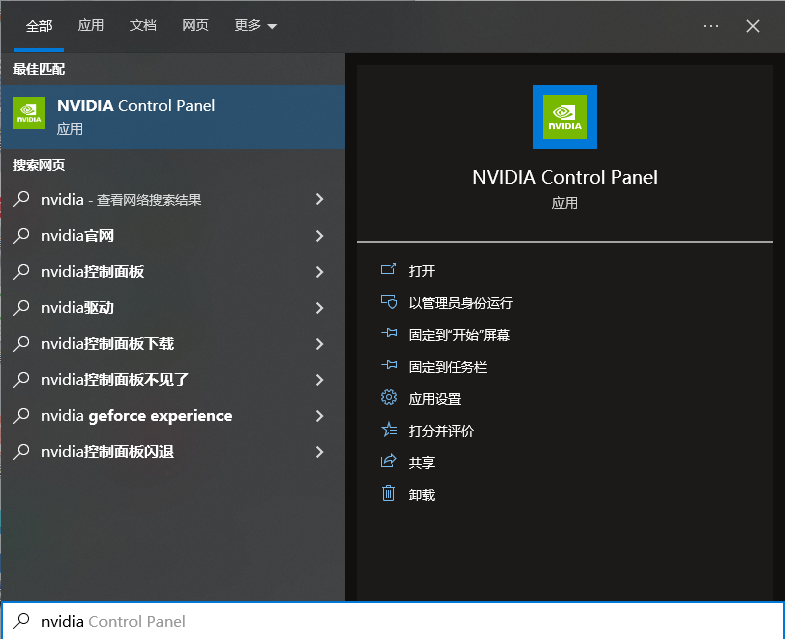The image size is (785, 639).
Task: Select suggestion text nvidia驱动
Action: (78, 307)
